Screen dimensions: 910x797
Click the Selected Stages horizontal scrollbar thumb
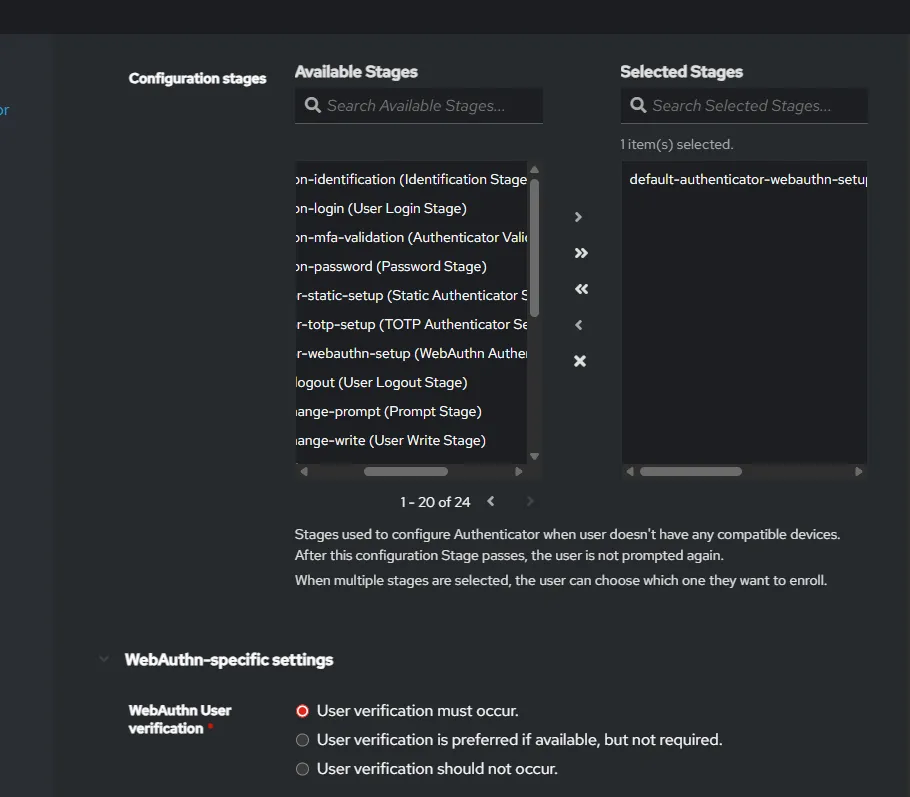[691, 471]
